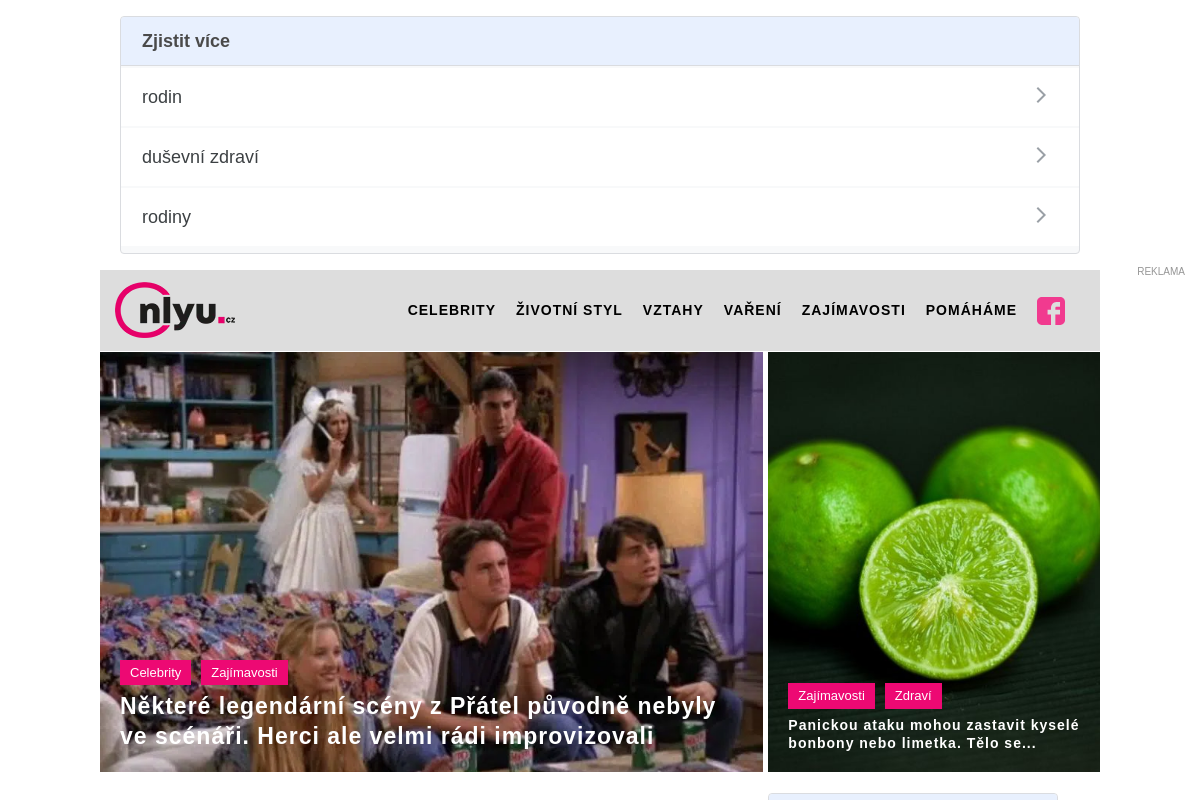Open the Životní styl menu item
This screenshot has height=800, width=1200.
[x=569, y=310]
